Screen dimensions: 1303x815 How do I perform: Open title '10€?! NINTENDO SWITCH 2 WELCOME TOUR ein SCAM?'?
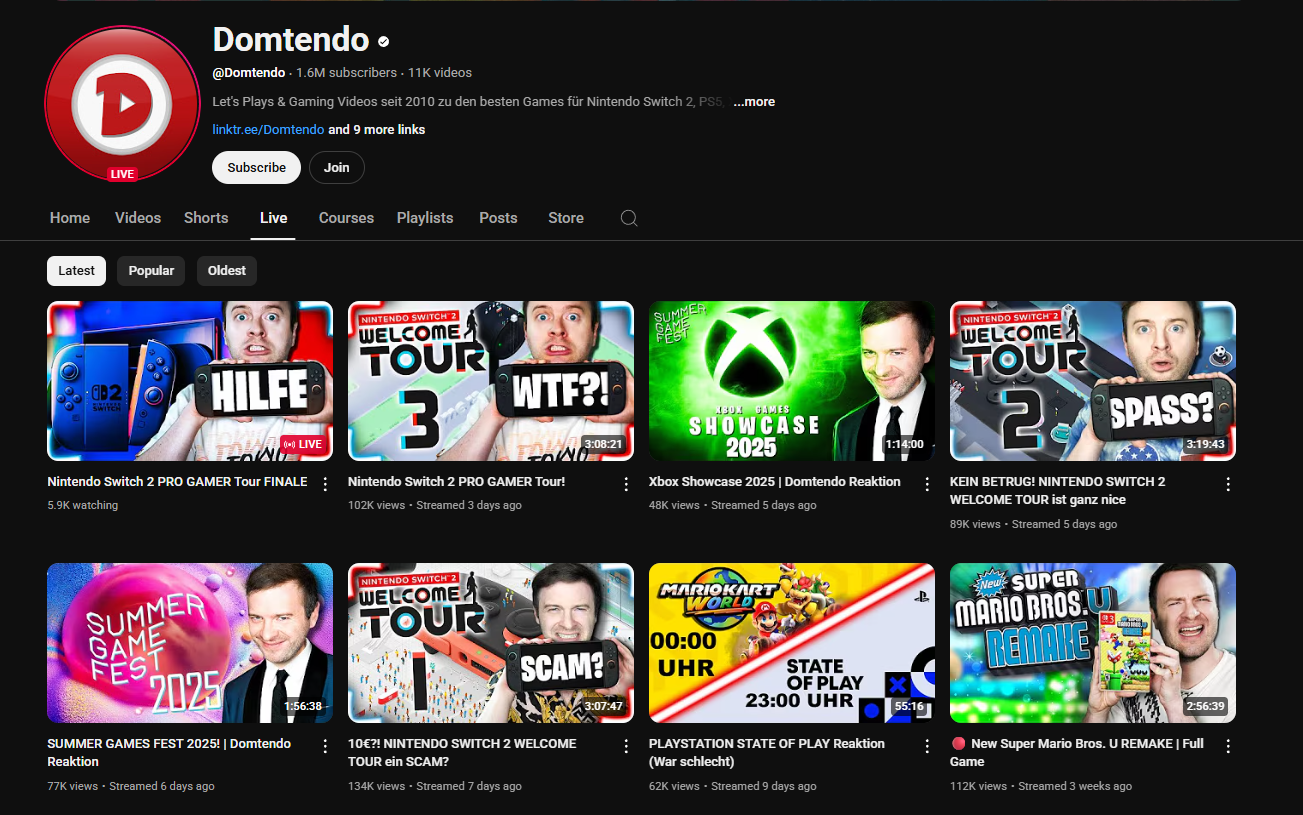[x=462, y=753]
